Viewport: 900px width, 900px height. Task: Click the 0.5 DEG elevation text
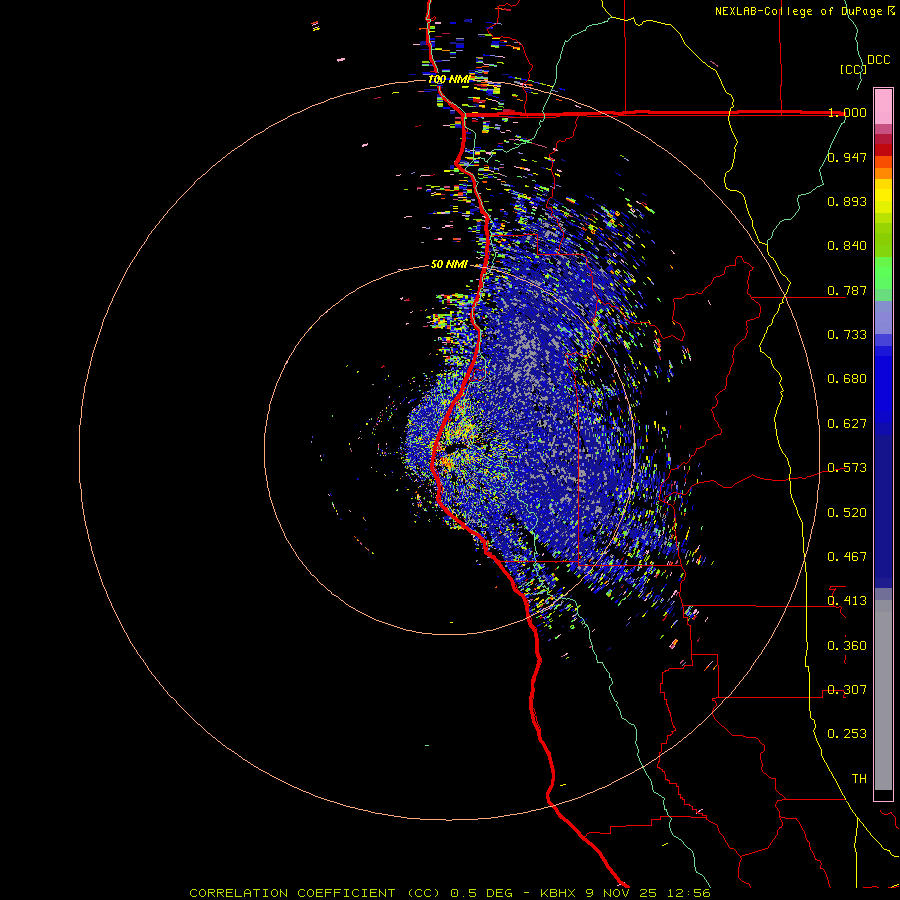coord(484,893)
